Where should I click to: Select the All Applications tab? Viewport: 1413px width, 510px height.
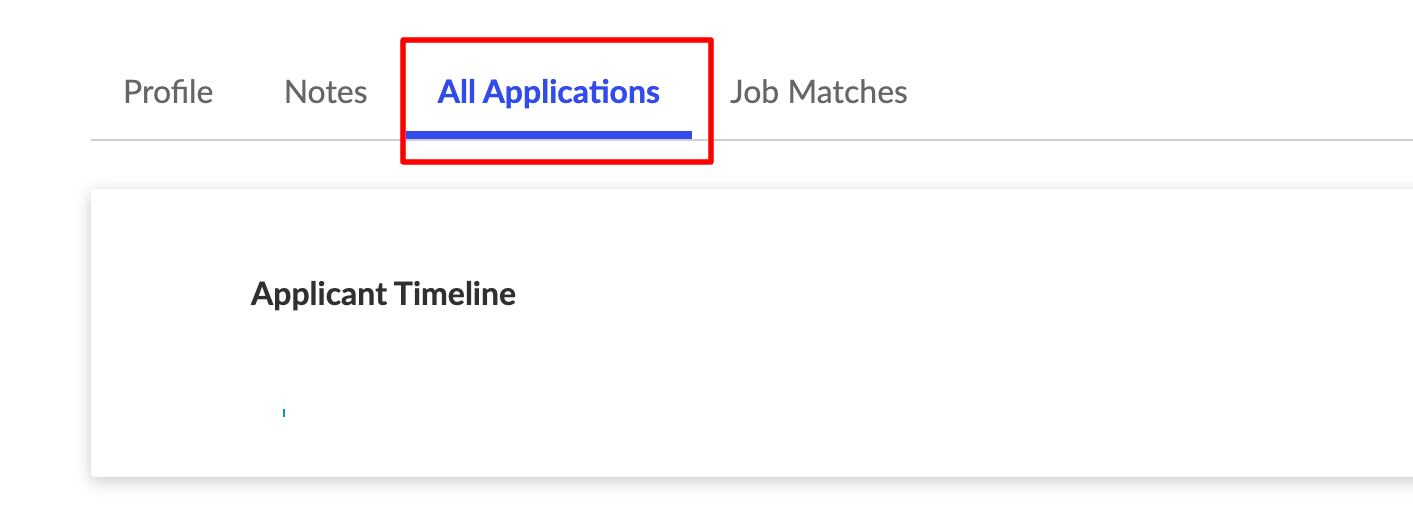tap(548, 92)
